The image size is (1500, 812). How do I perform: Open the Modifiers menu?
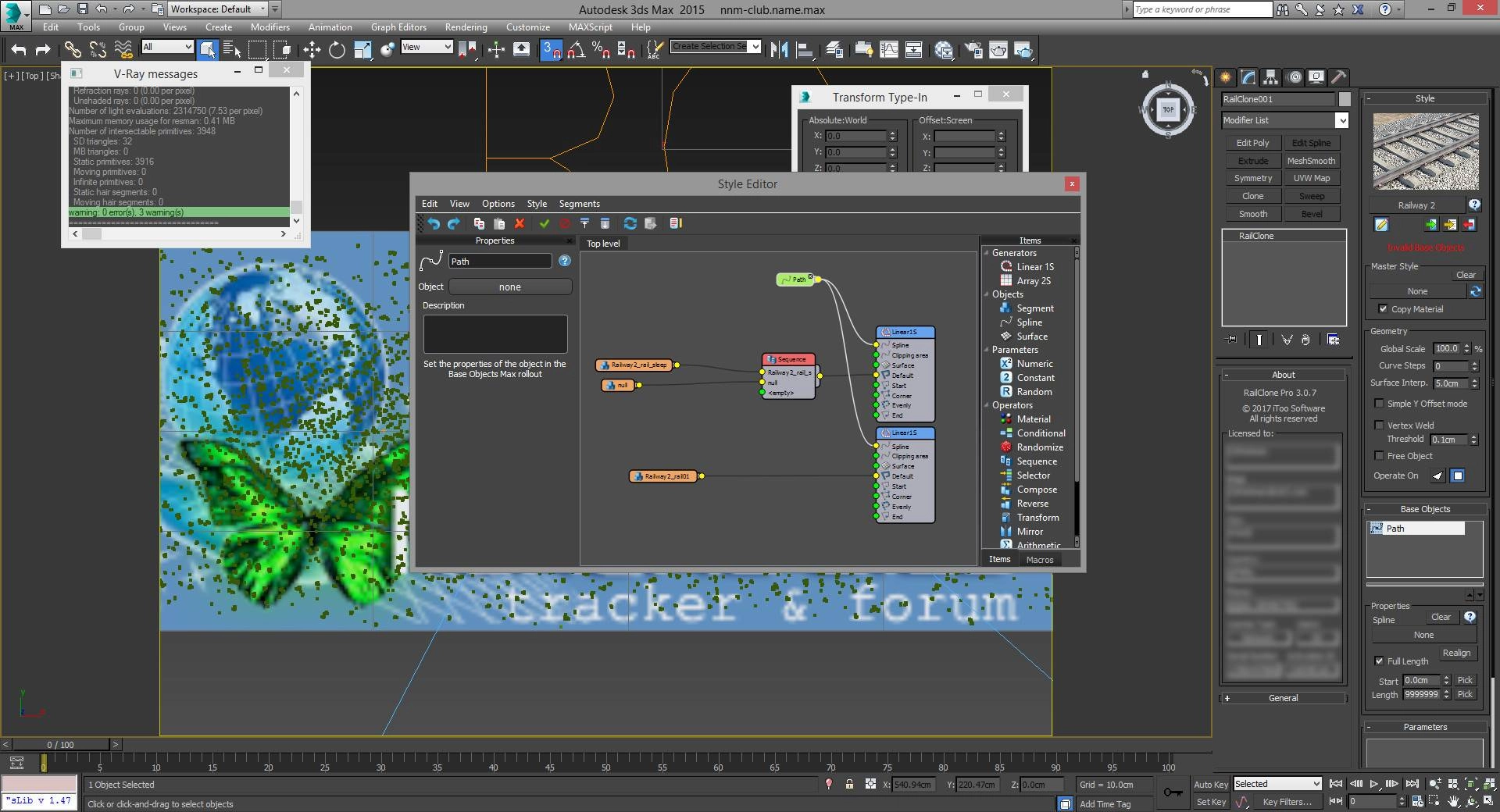pos(270,27)
